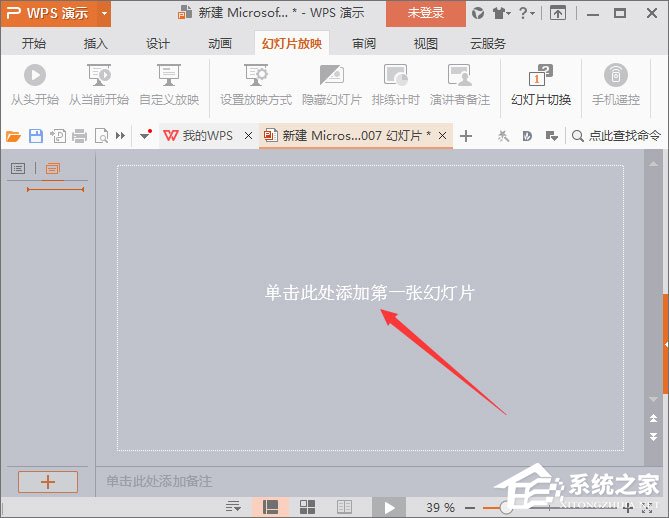Viewport: 669px width, 518px height.
Task: Switch to slide sorter view in status bar
Action: [308, 507]
